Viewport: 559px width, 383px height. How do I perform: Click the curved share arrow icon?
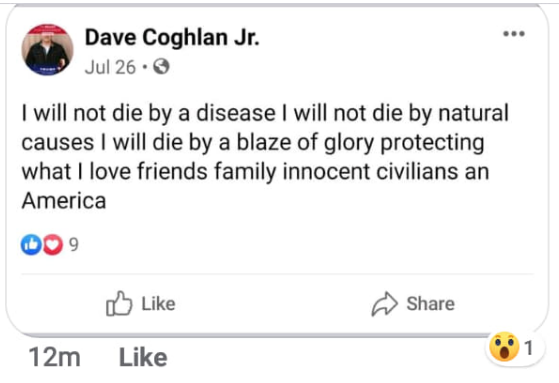click(x=384, y=304)
